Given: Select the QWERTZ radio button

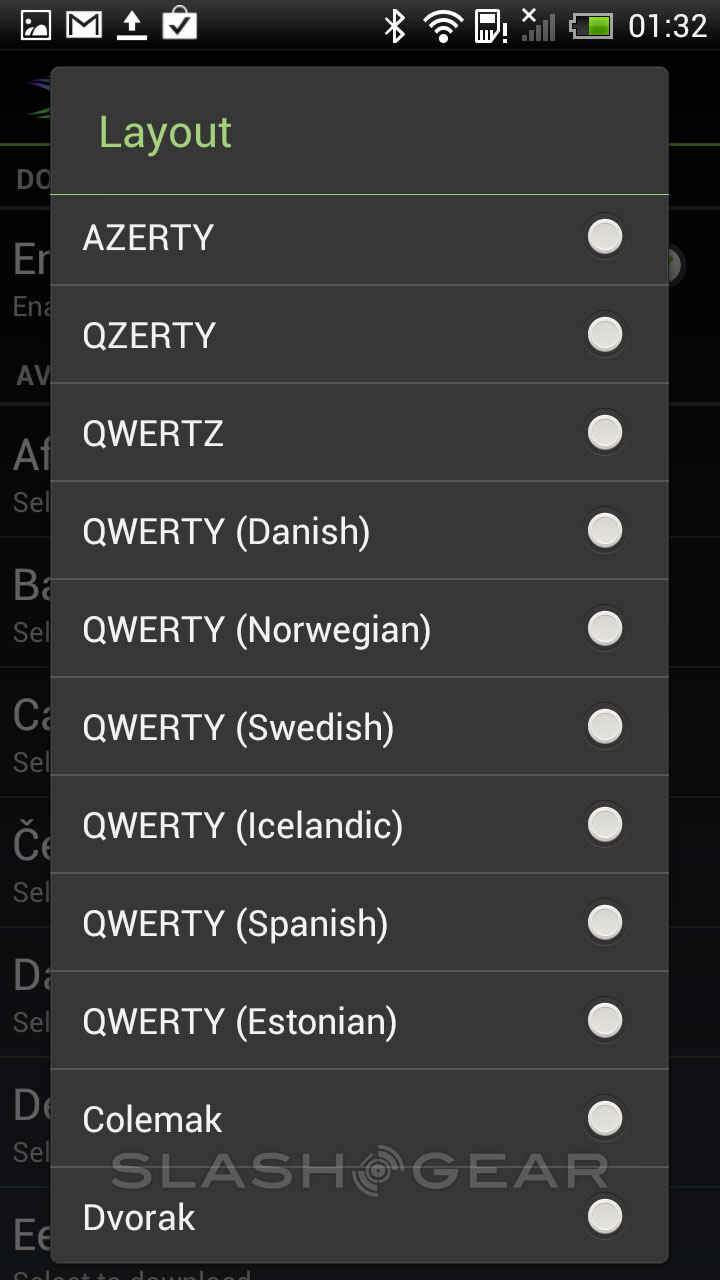Looking at the screenshot, I should point(604,433).
